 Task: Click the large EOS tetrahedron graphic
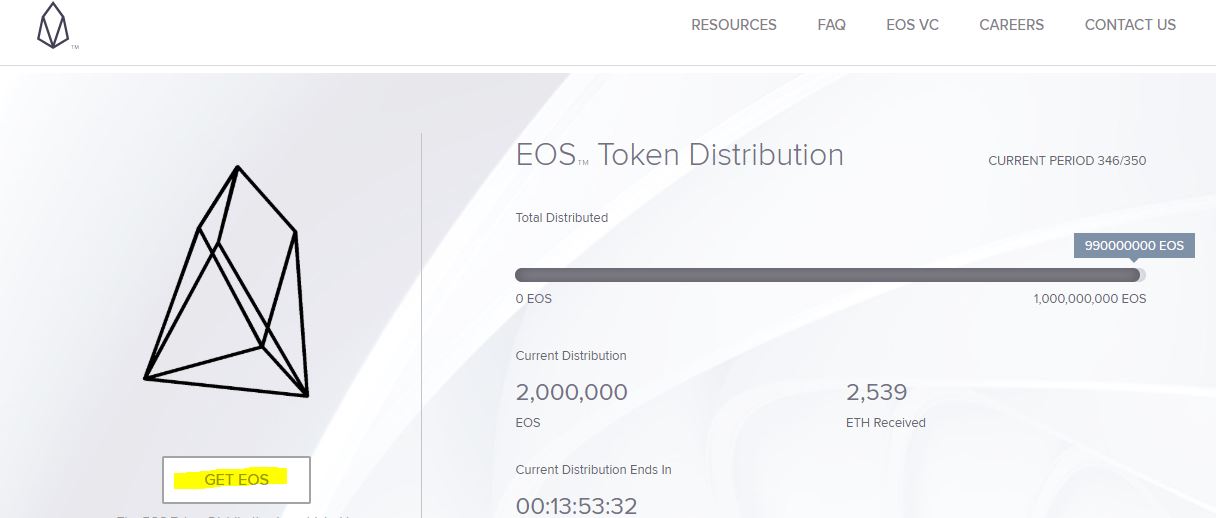pyautogui.click(x=227, y=281)
